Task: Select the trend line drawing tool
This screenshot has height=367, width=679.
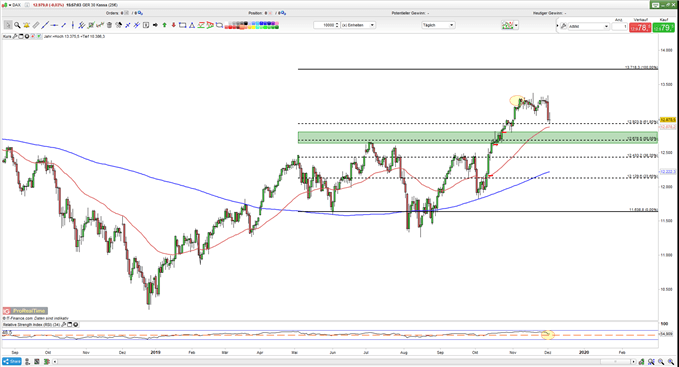Action: tap(45, 25)
